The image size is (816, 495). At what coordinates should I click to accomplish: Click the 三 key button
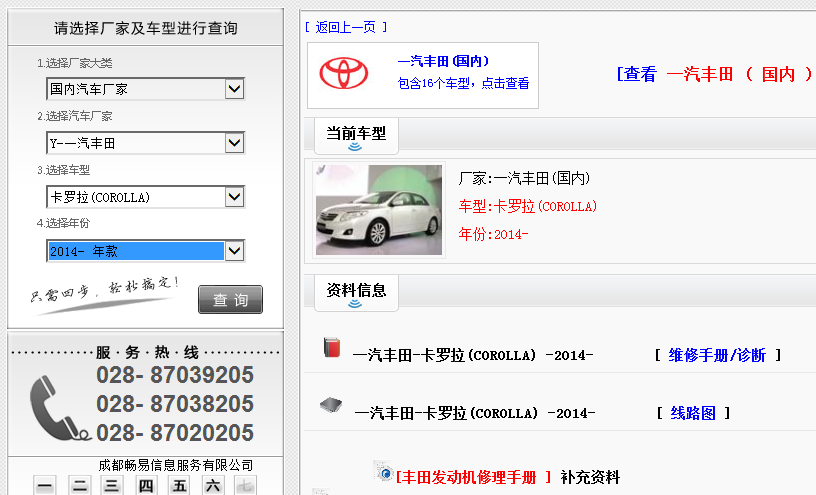pyautogui.click(x=112, y=486)
